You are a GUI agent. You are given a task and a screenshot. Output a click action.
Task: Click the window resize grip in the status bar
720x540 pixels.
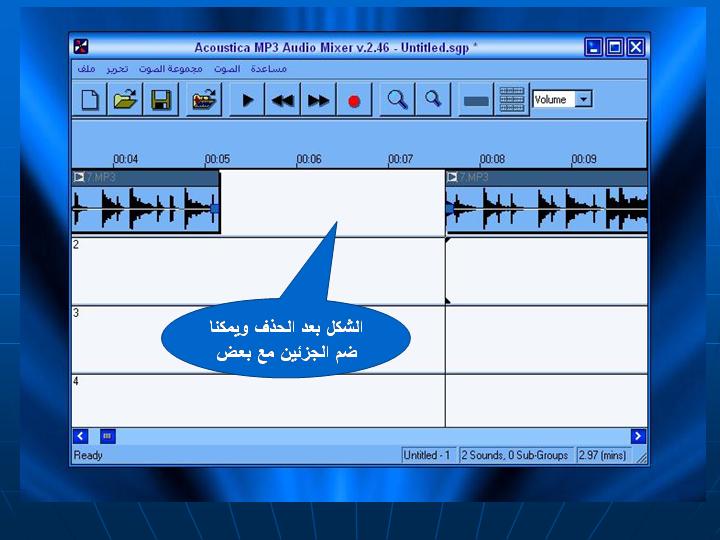pos(641,457)
